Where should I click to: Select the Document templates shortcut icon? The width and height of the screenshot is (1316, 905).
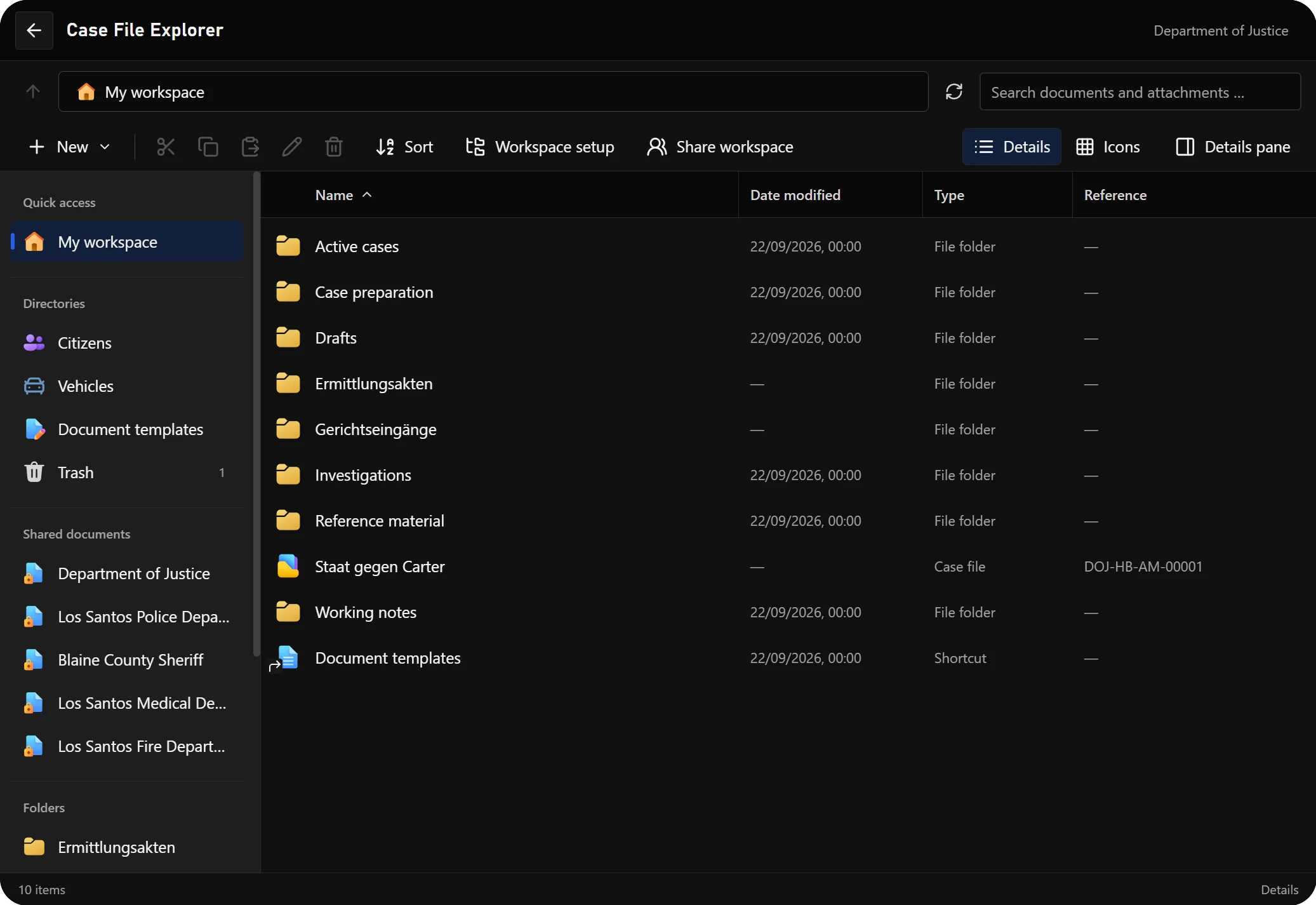point(285,658)
